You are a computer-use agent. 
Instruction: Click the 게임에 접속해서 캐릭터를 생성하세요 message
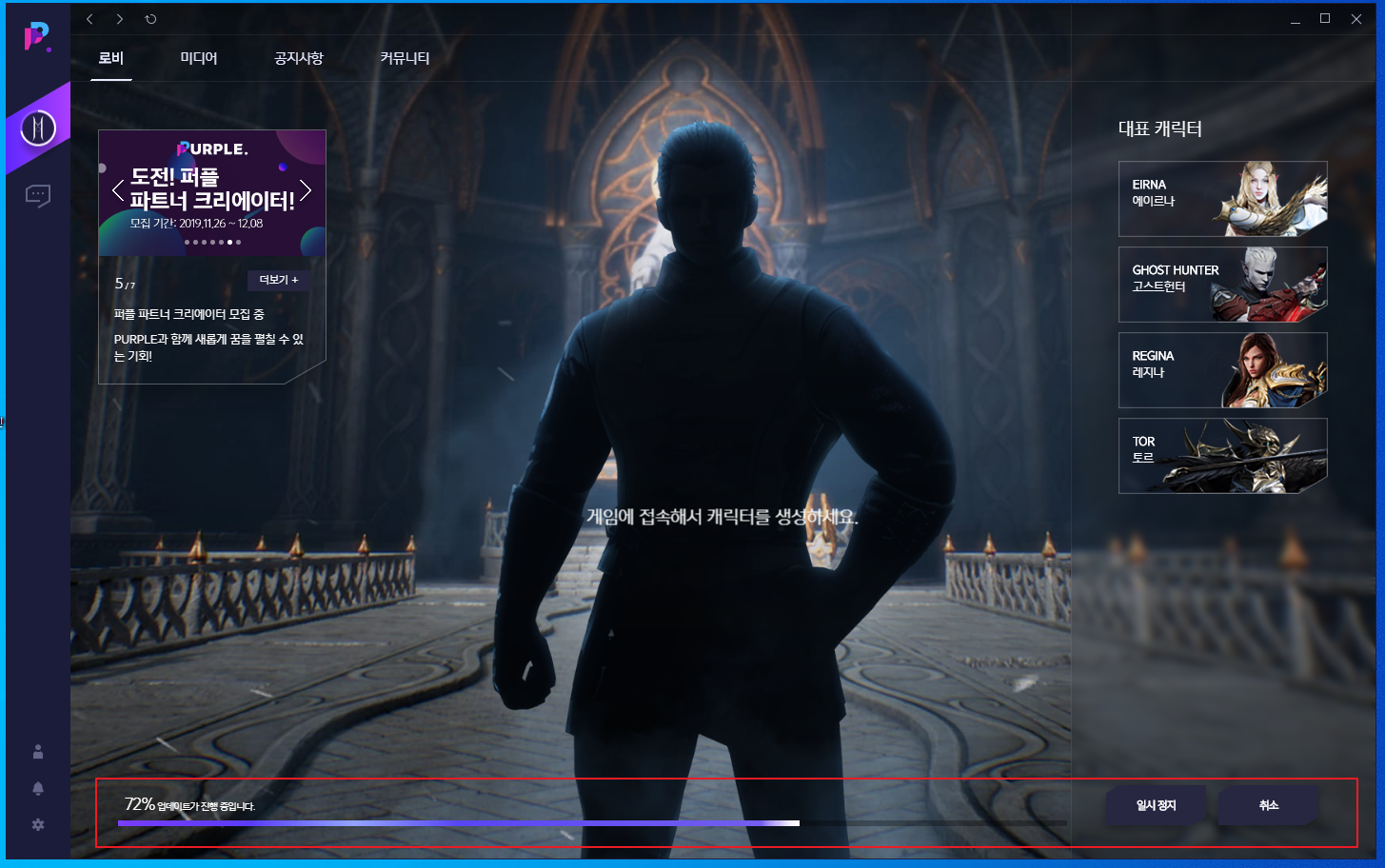[722, 517]
